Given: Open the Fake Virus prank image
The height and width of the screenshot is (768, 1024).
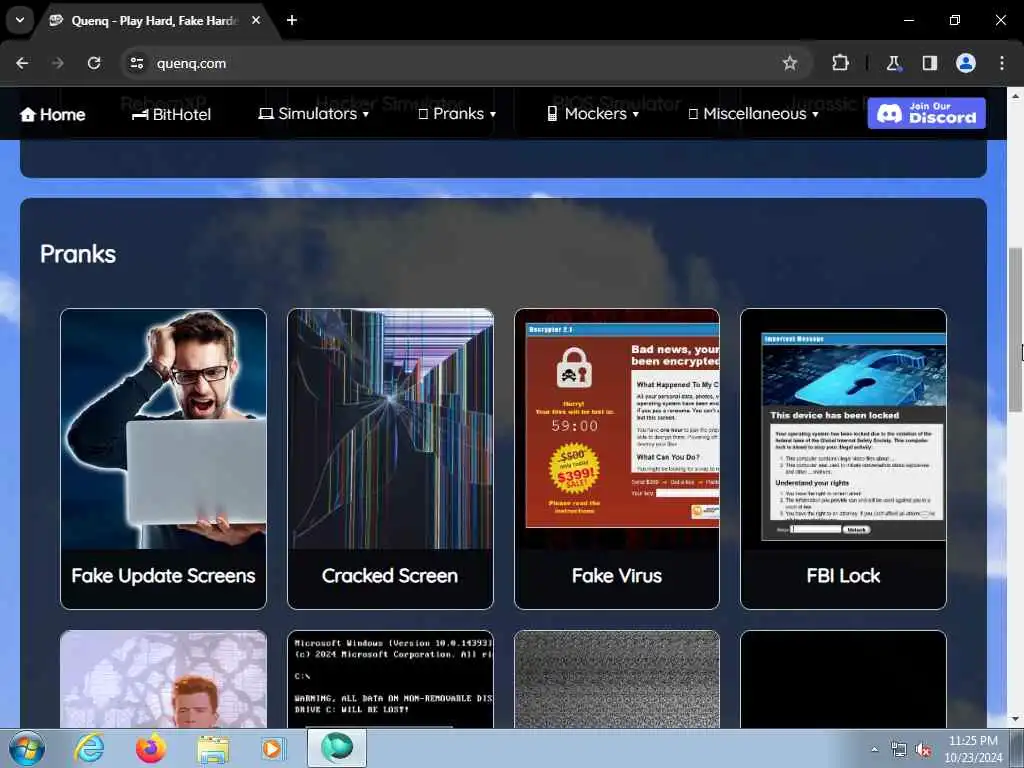Looking at the screenshot, I should [x=616, y=428].
